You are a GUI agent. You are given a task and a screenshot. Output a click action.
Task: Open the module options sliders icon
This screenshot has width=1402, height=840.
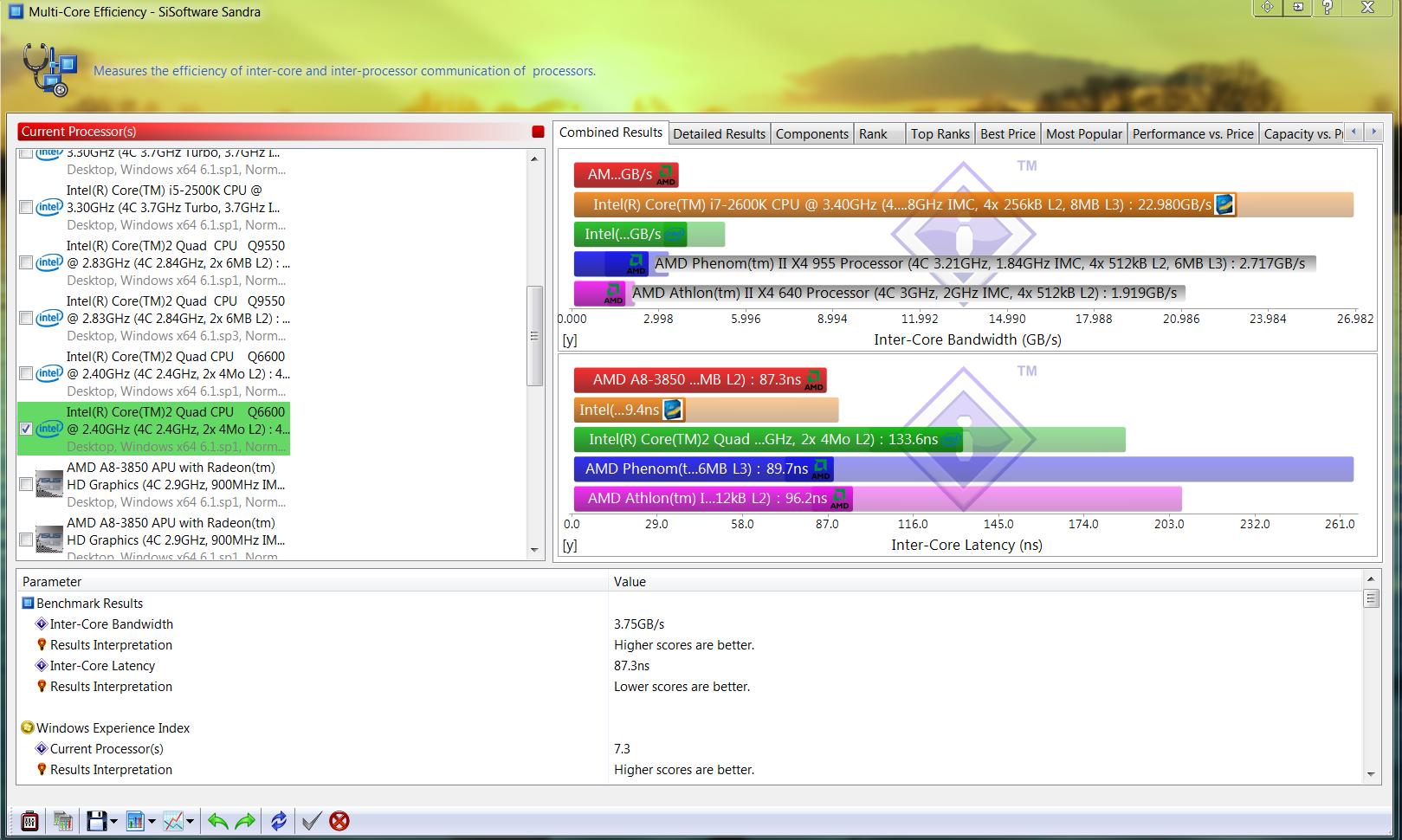(29, 821)
